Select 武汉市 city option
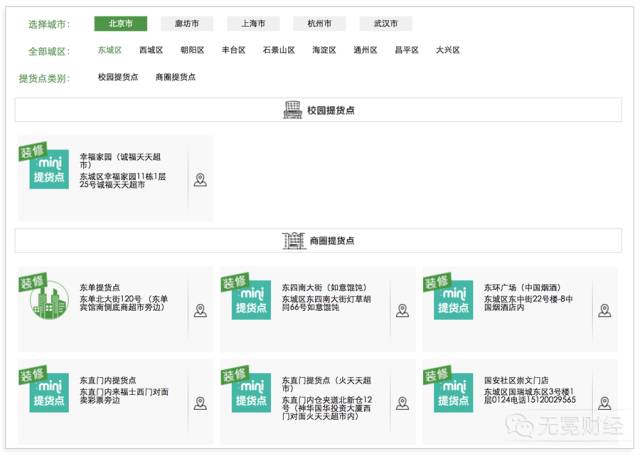This screenshot has width=640, height=459. [385, 24]
